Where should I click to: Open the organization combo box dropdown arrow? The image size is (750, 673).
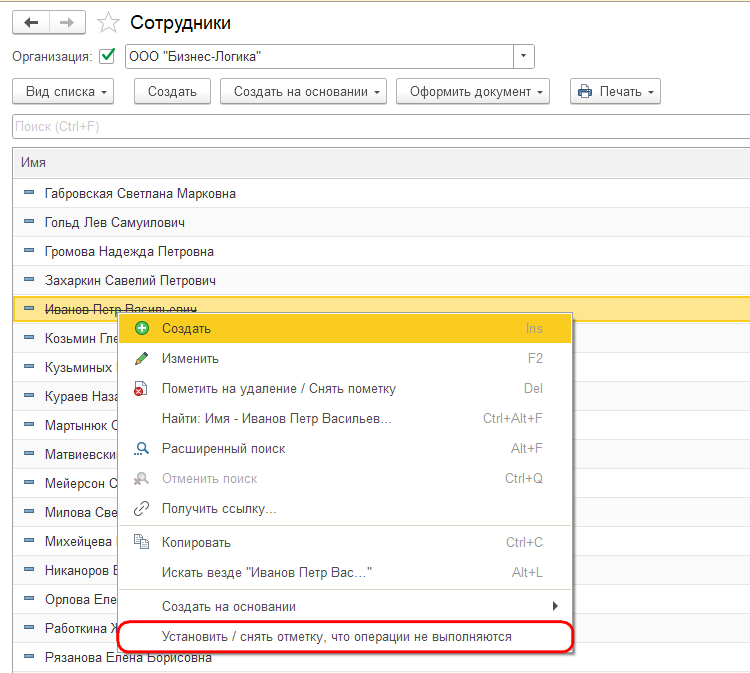[523, 56]
